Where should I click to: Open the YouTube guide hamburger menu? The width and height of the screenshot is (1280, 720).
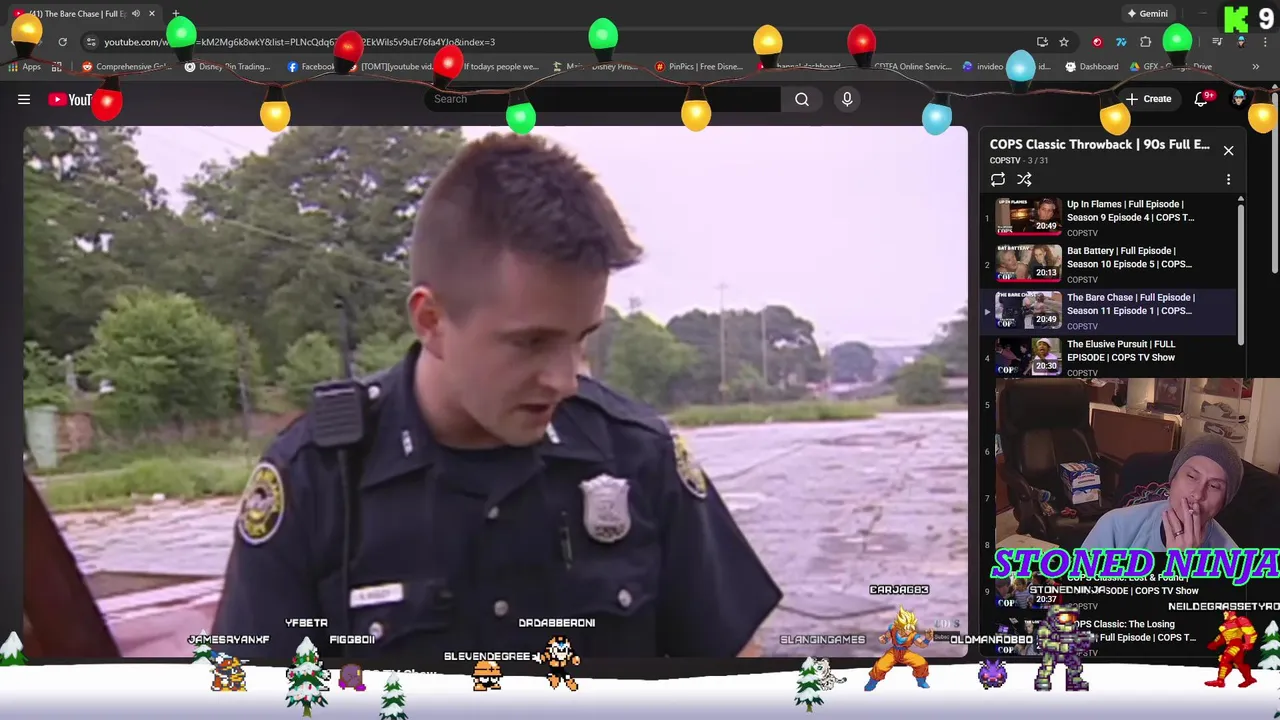coord(24,99)
